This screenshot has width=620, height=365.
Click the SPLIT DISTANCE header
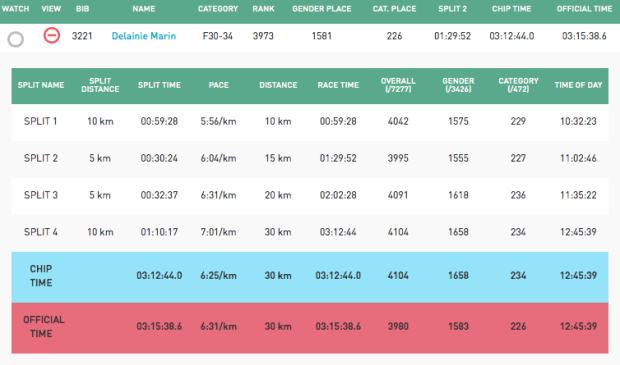point(100,85)
